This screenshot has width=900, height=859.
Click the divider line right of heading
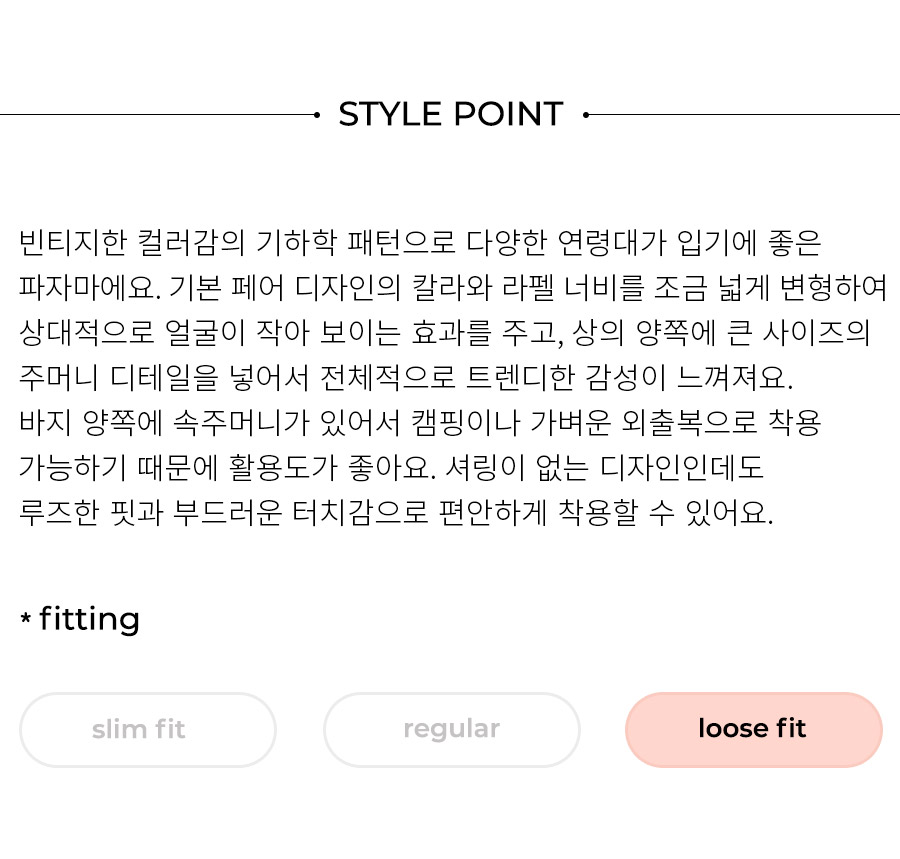(x=744, y=115)
